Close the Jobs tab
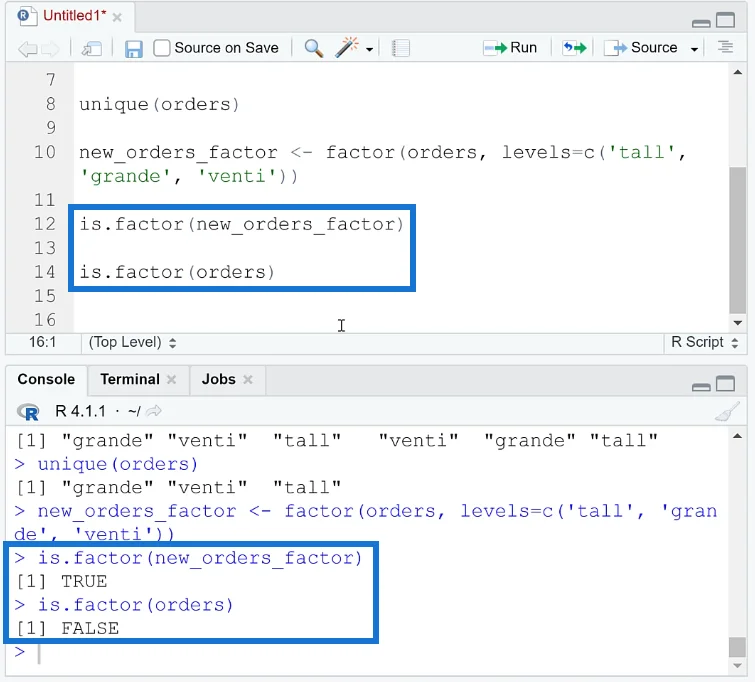Screen dimensions: 755x682 [x=247, y=380]
